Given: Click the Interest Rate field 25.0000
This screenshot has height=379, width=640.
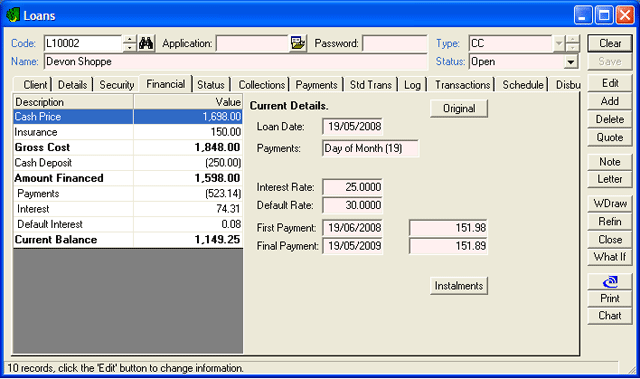Looking at the screenshot, I should pyautogui.click(x=352, y=187).
